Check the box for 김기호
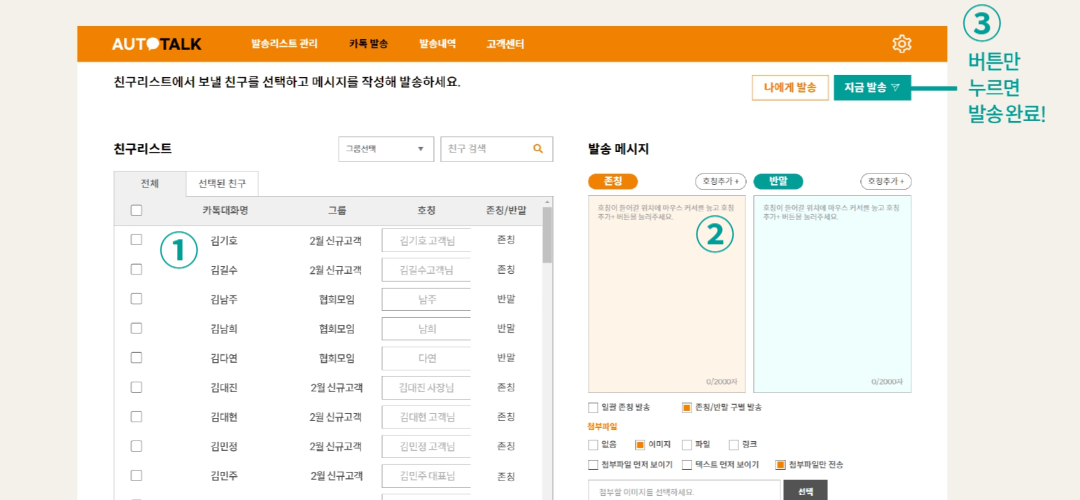The width and height of the screenshot is (1080, 500). (136, 240)
